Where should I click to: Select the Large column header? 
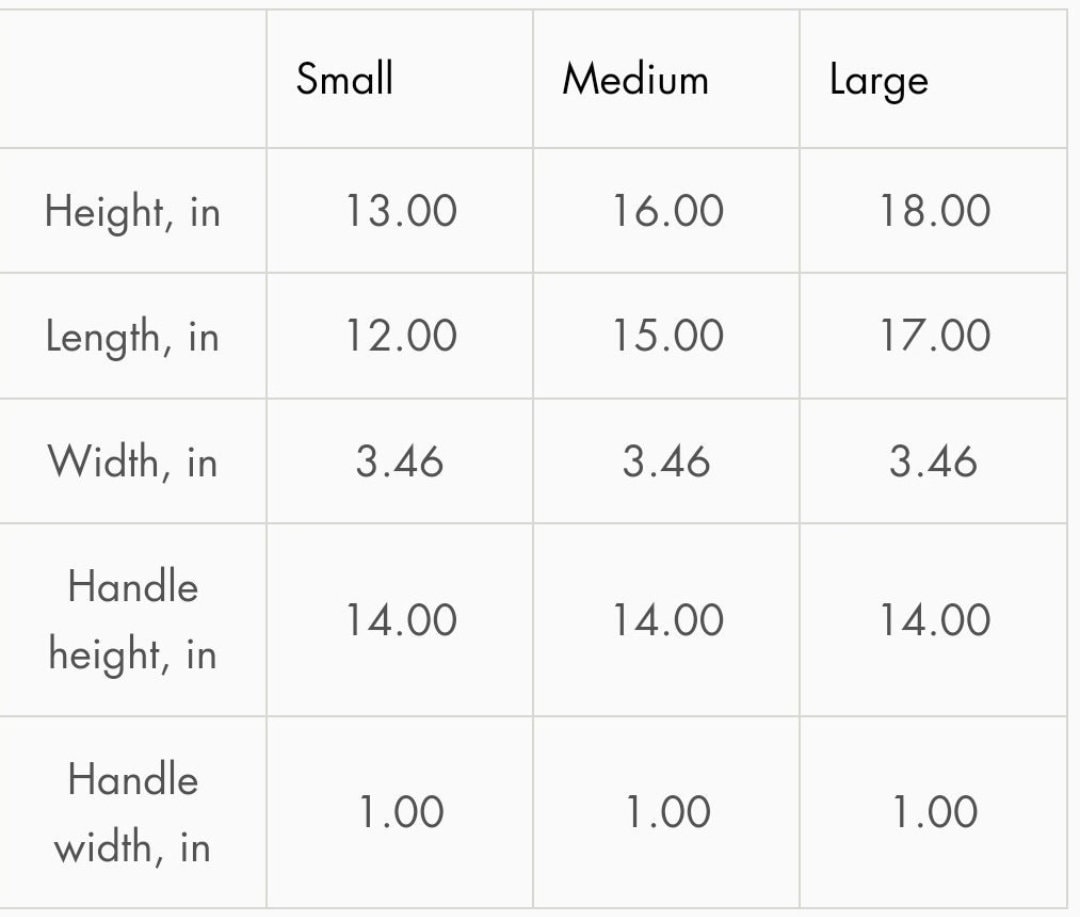point(879,81)
